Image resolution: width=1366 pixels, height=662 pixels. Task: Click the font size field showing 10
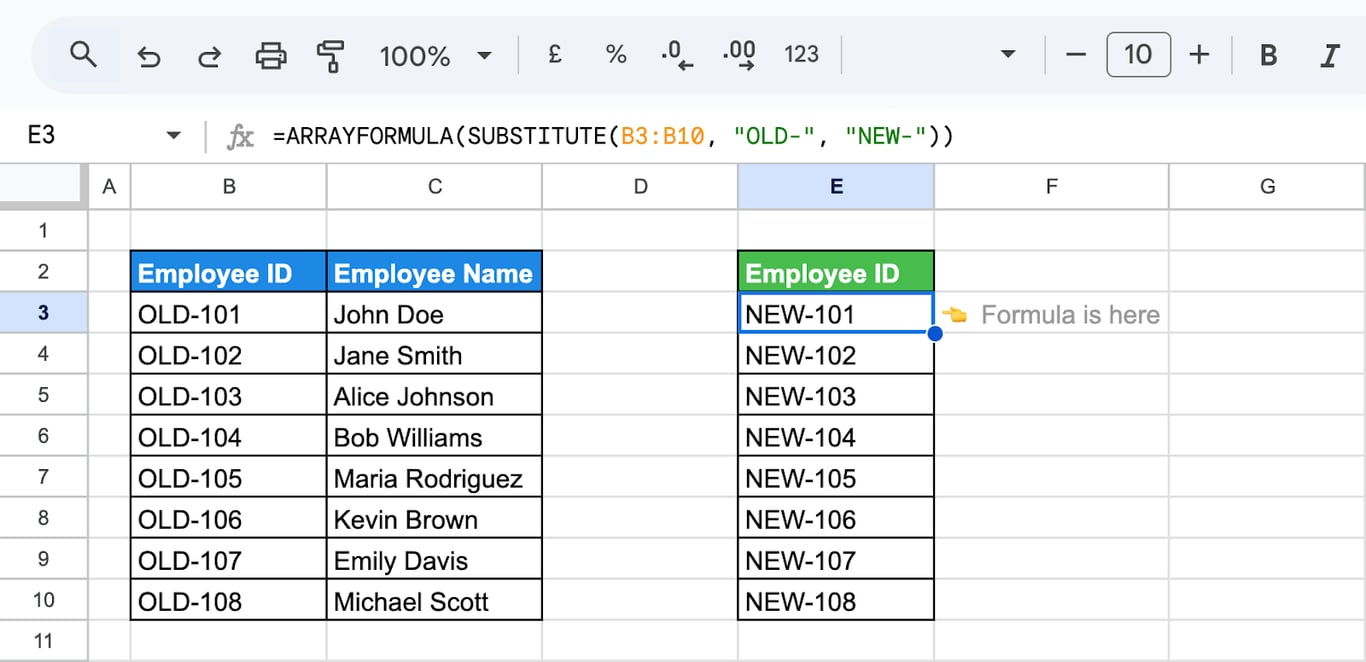(x=1138, y=54)
